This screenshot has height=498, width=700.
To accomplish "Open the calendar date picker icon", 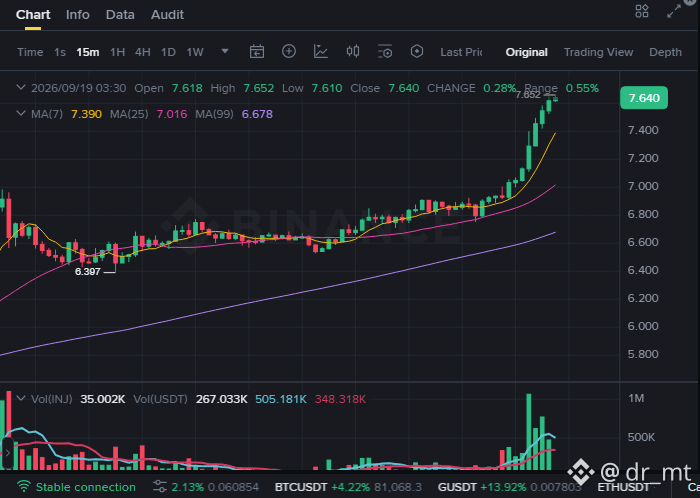I will point(257,52).
